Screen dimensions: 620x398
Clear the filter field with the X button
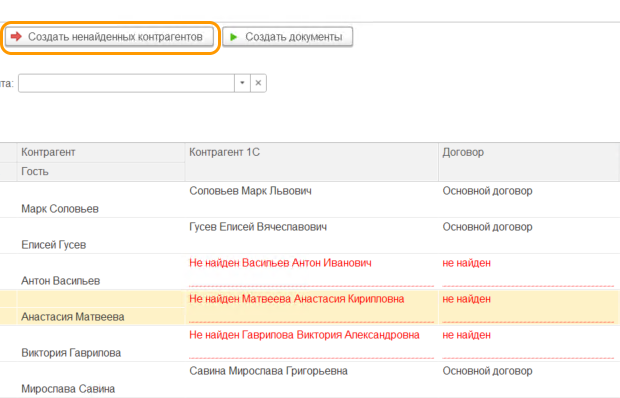pos(258,83)
